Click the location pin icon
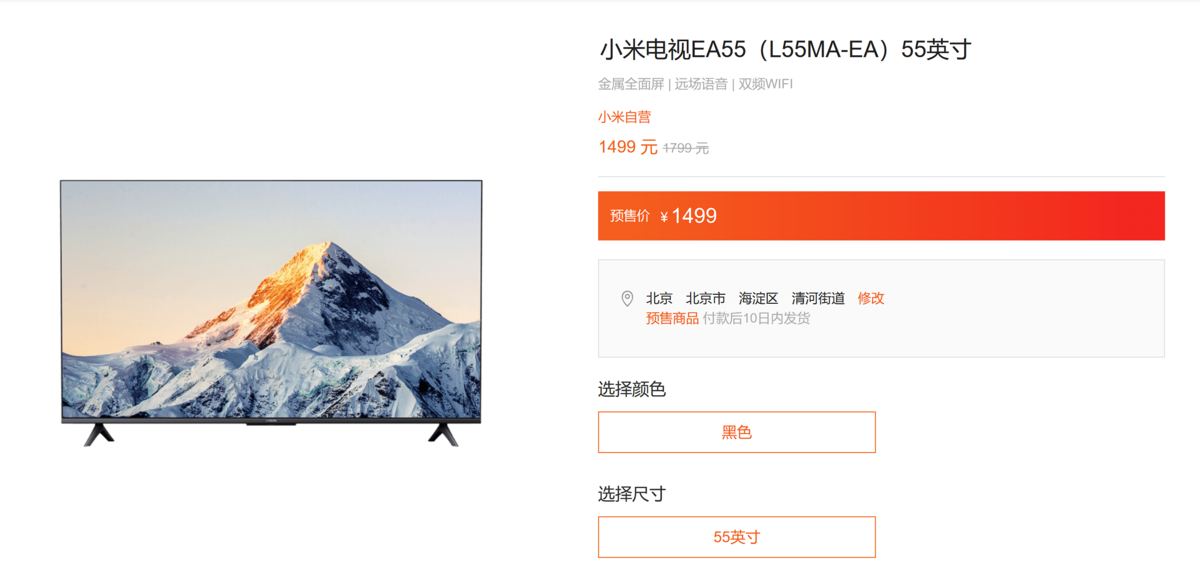This screenshot has width=1200, height=573. (627, 298)
